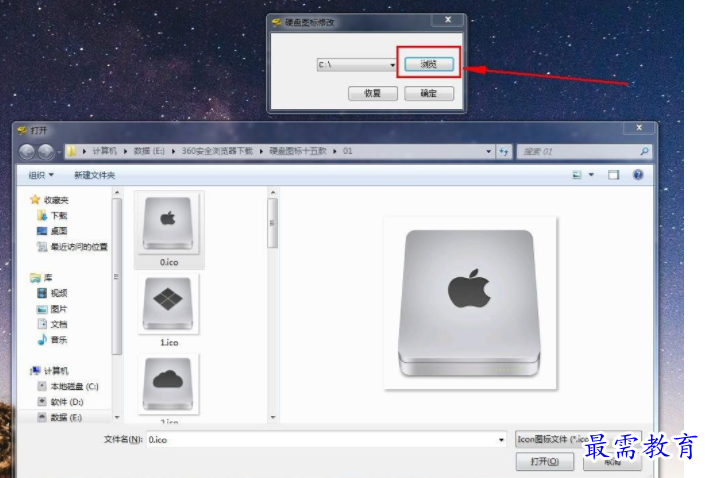Screen dimensions: 706x478
Task: Click the 01 folder in the address path
Action: pos(348,151)
